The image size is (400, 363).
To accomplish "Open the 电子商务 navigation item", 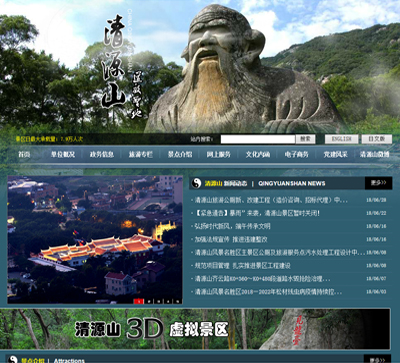I will pos(296,154).
